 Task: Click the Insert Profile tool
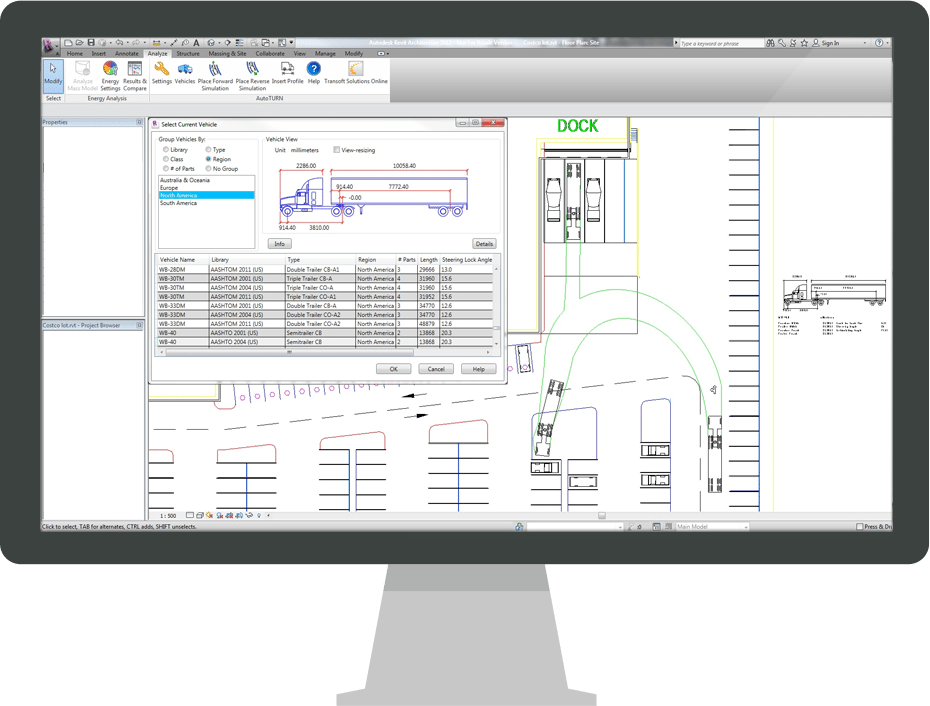click(x=287, y=73)
